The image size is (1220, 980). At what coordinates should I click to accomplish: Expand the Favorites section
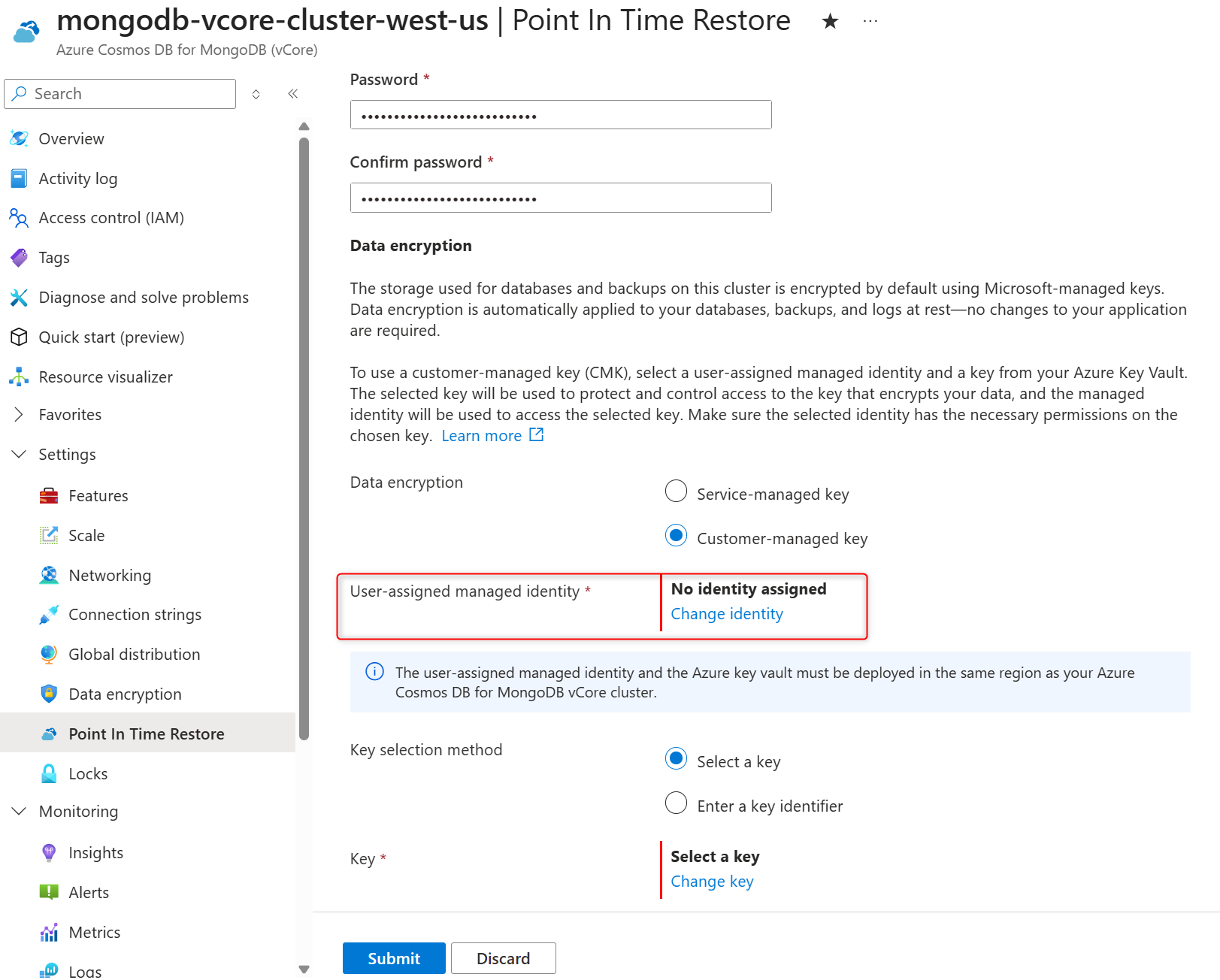click(x=19, y=415)
